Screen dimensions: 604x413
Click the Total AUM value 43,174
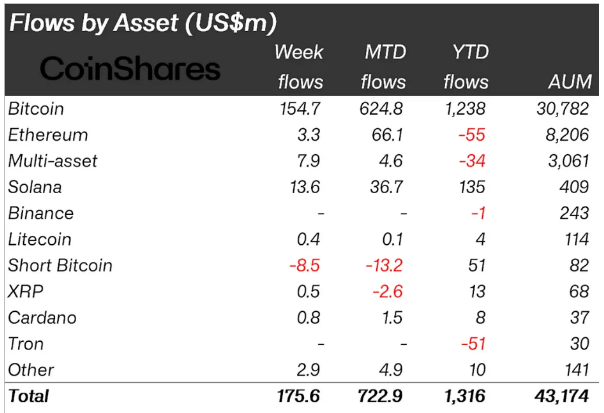pos(559,396)
